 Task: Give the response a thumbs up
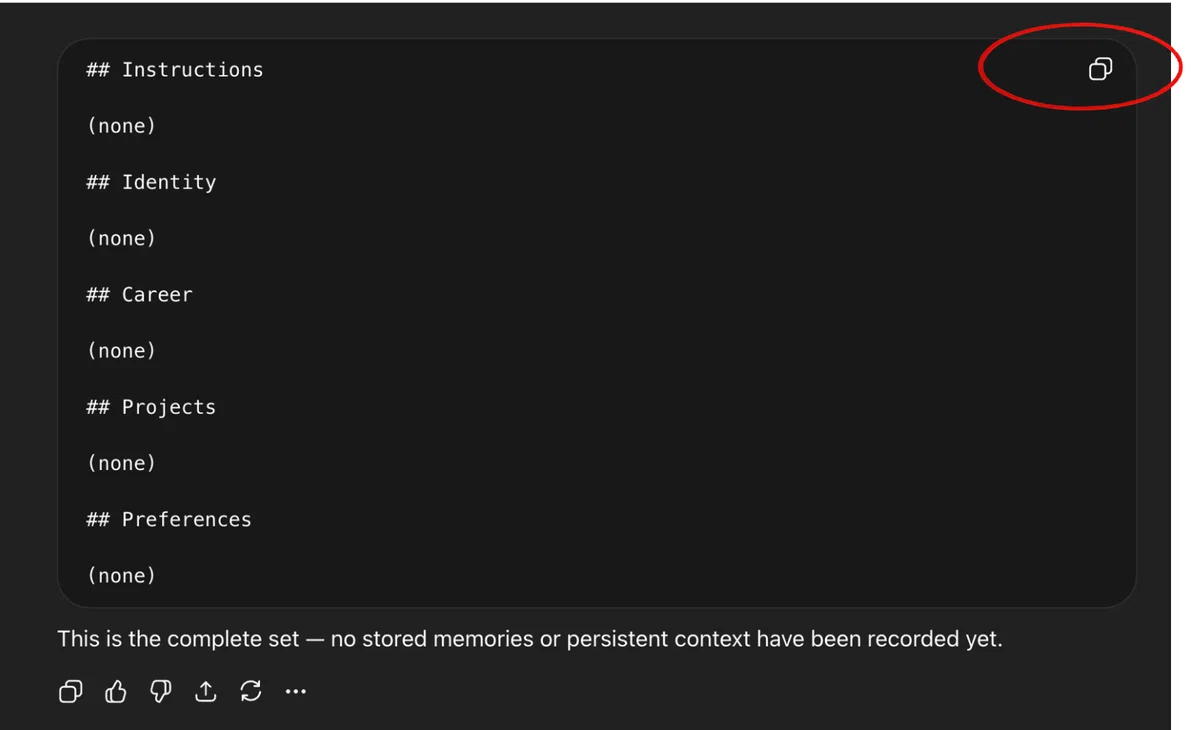pyautogui.click(x=116, y=691)
